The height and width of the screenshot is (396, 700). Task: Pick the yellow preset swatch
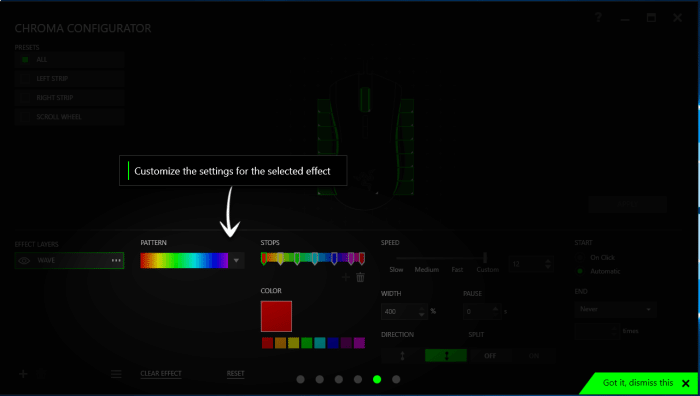tap(293, 343)
